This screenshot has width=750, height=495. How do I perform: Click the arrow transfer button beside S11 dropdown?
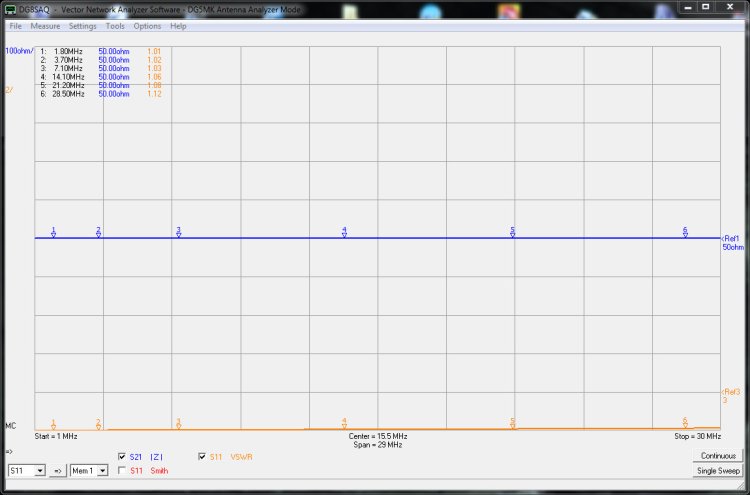tap(58, 470)
